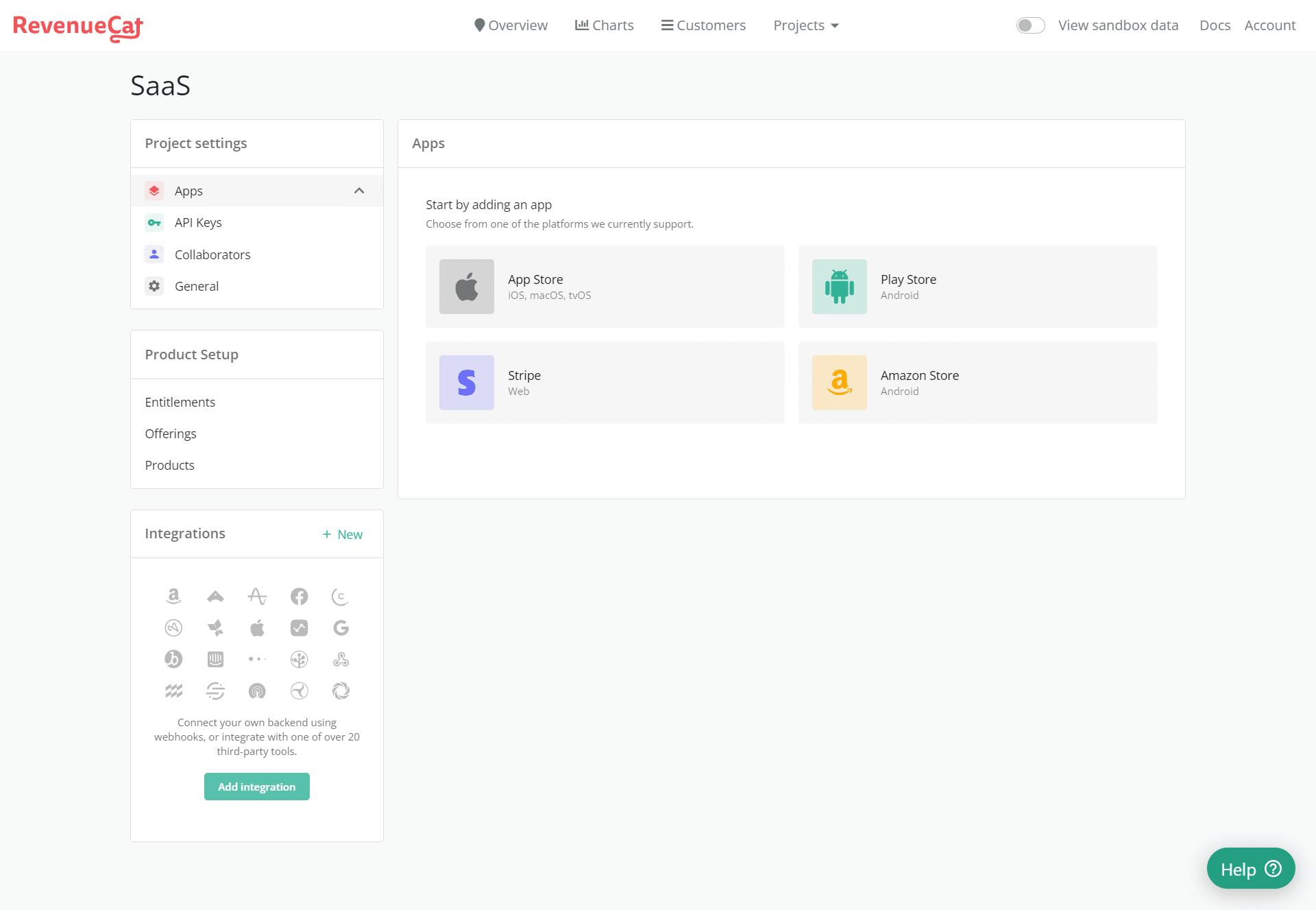Open the Customers list

pyautogui.click(x=703, y=25)
